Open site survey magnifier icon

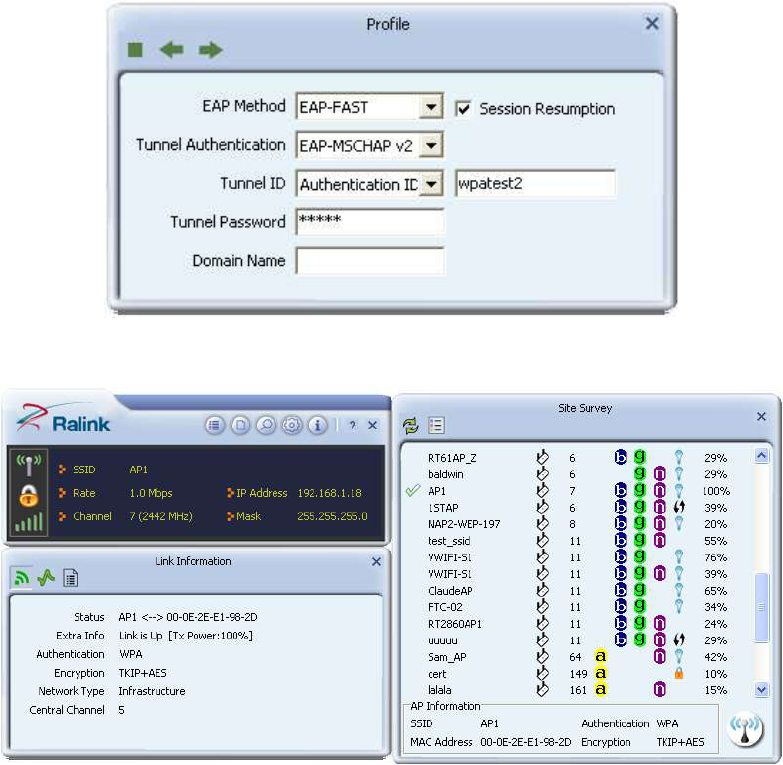pos(266,425)
